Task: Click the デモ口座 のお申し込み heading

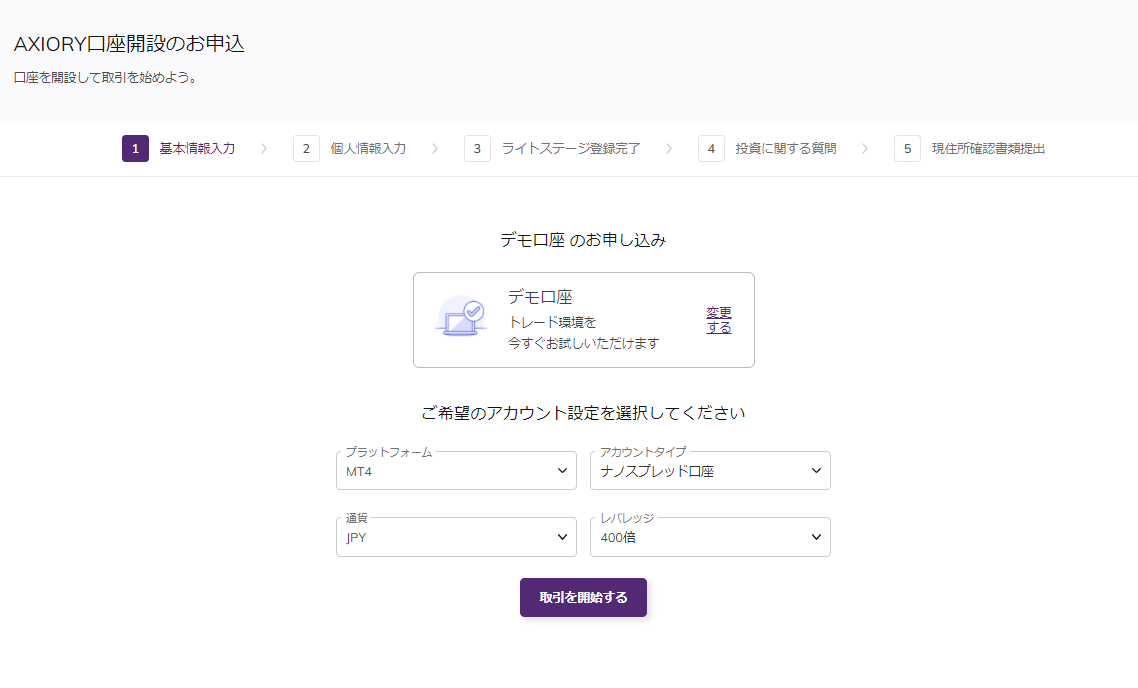Action: coord(583,240)
